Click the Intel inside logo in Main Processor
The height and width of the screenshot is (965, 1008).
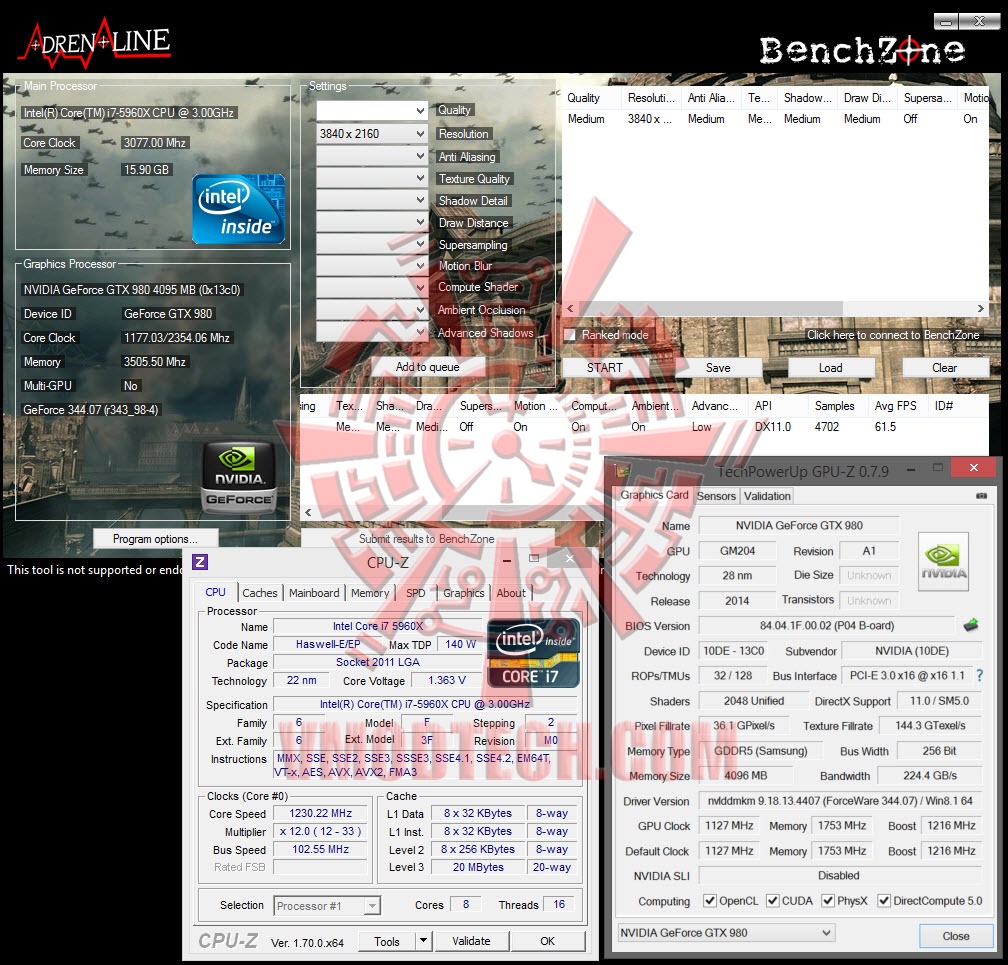[x=238, y=209]
